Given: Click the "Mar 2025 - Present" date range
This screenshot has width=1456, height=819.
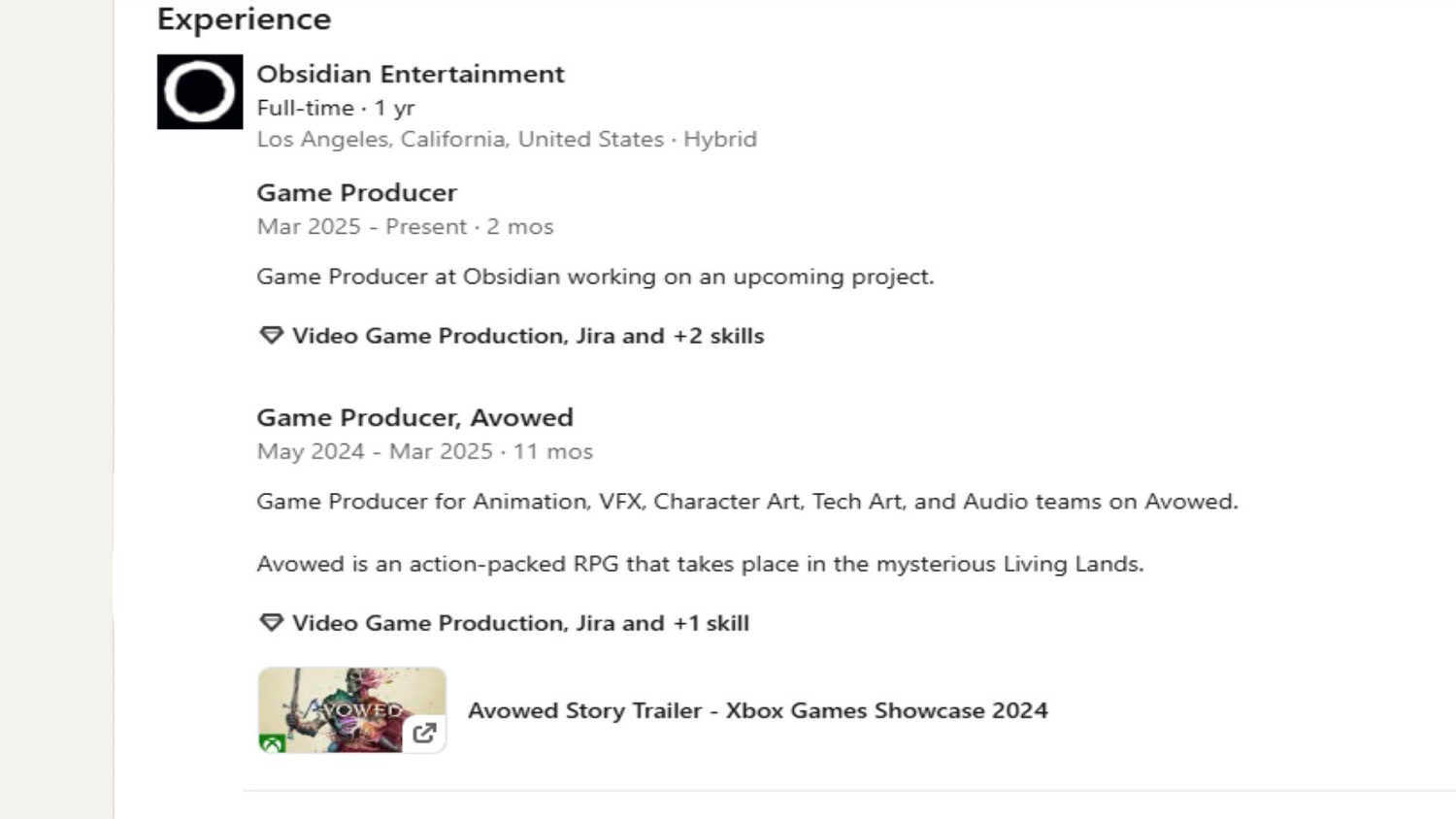Looking at the screenshot, I should click(361, 226).
